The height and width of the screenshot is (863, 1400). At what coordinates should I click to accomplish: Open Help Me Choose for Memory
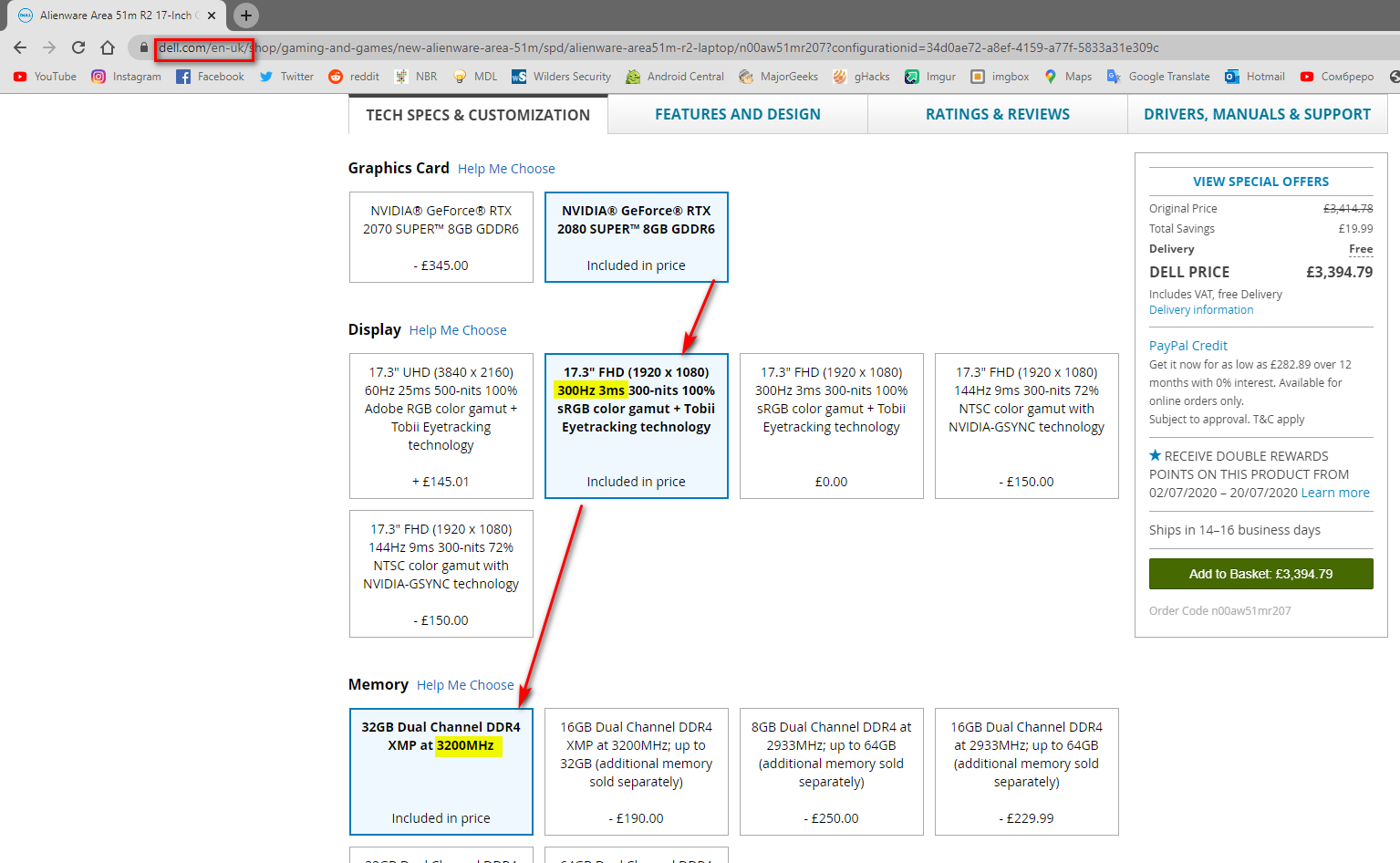tap(465, 685)
